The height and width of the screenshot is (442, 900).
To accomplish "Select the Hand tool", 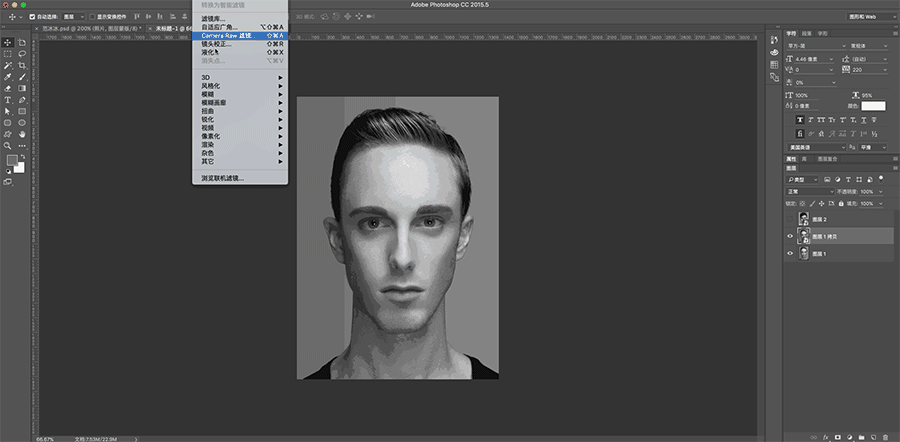I will click(22, 134).
